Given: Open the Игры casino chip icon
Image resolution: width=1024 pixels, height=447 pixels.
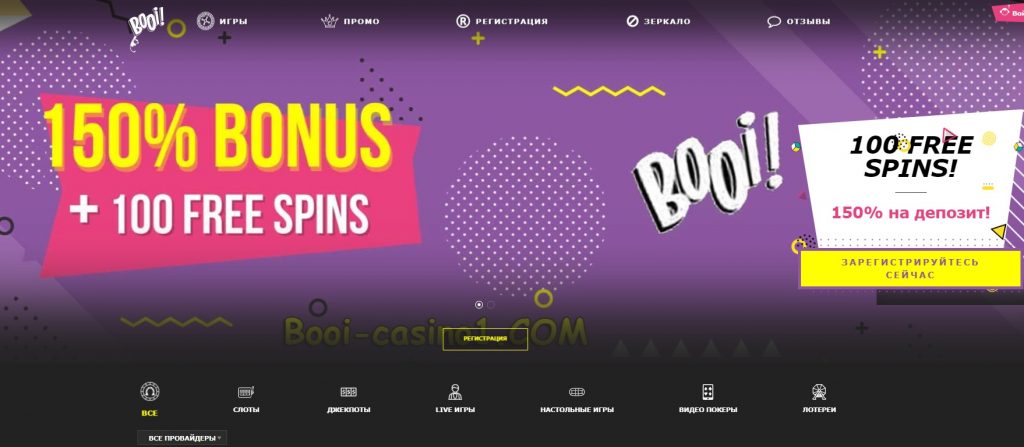Looking at the screenshot, I should point(205,21).
